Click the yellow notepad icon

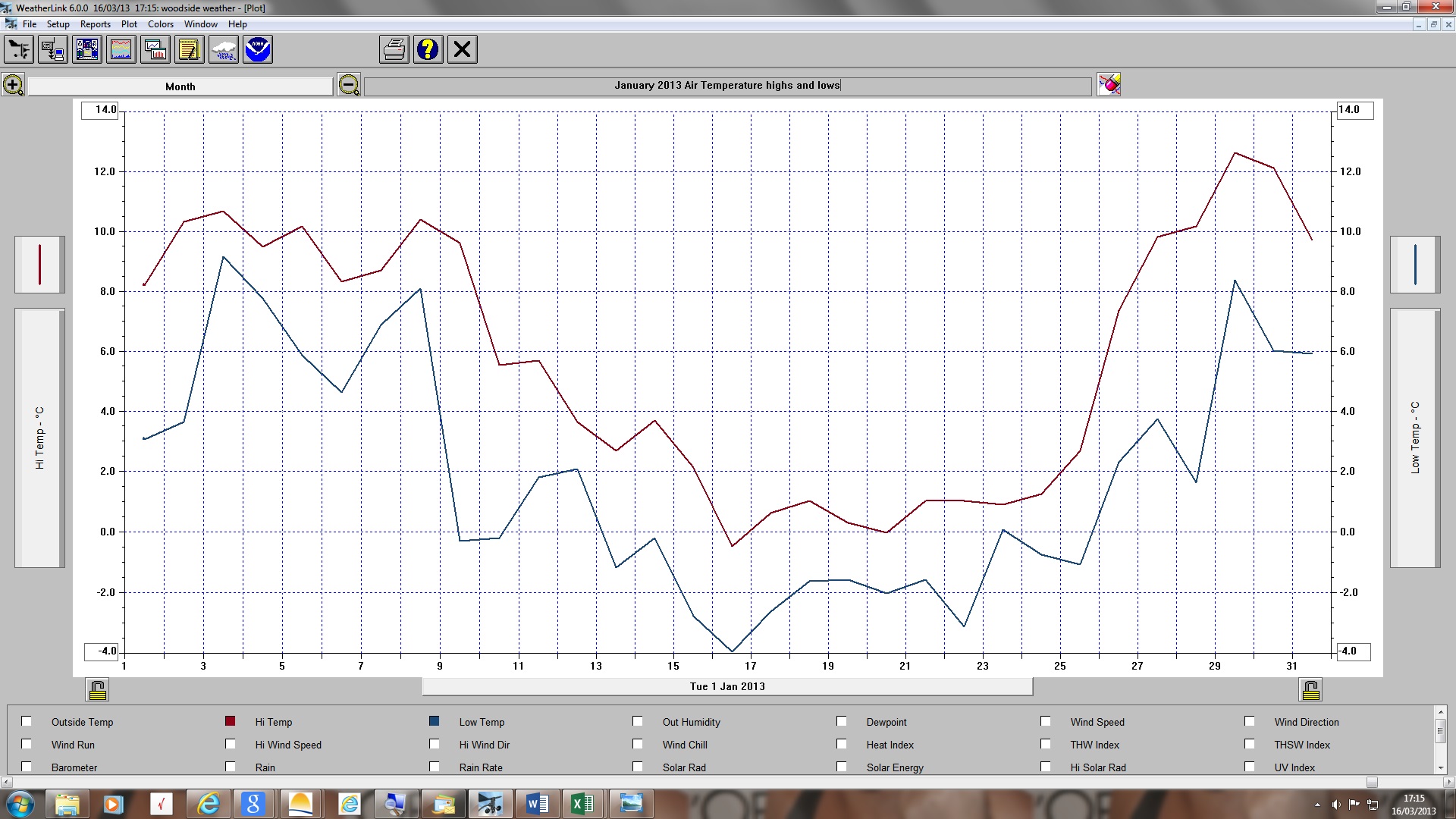click(189, 50)
